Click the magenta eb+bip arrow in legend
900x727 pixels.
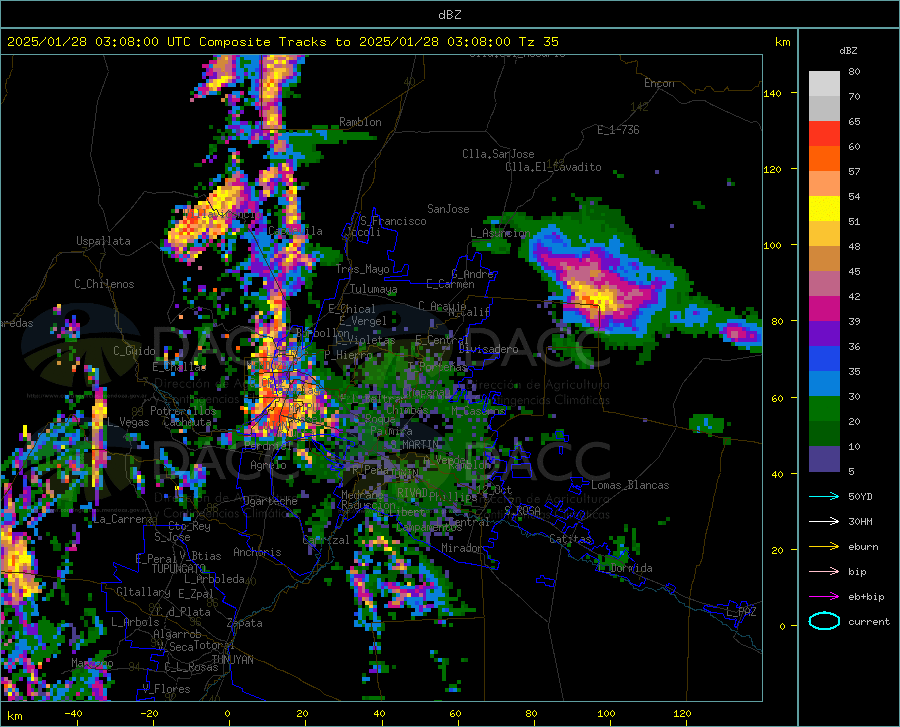click(x=824, y=597)
